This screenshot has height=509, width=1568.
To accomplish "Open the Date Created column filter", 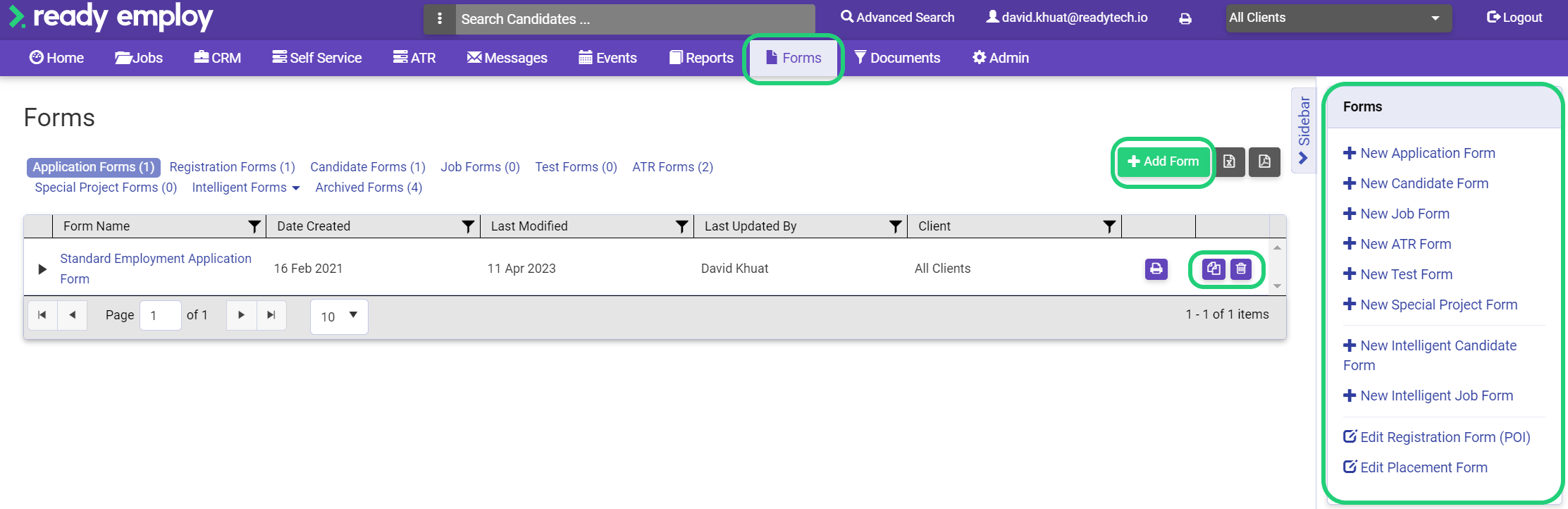I will coord(468,226).
